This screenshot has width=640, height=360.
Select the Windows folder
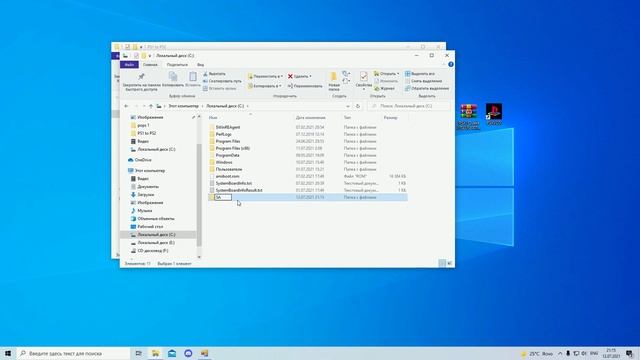[x=224, y=162]
